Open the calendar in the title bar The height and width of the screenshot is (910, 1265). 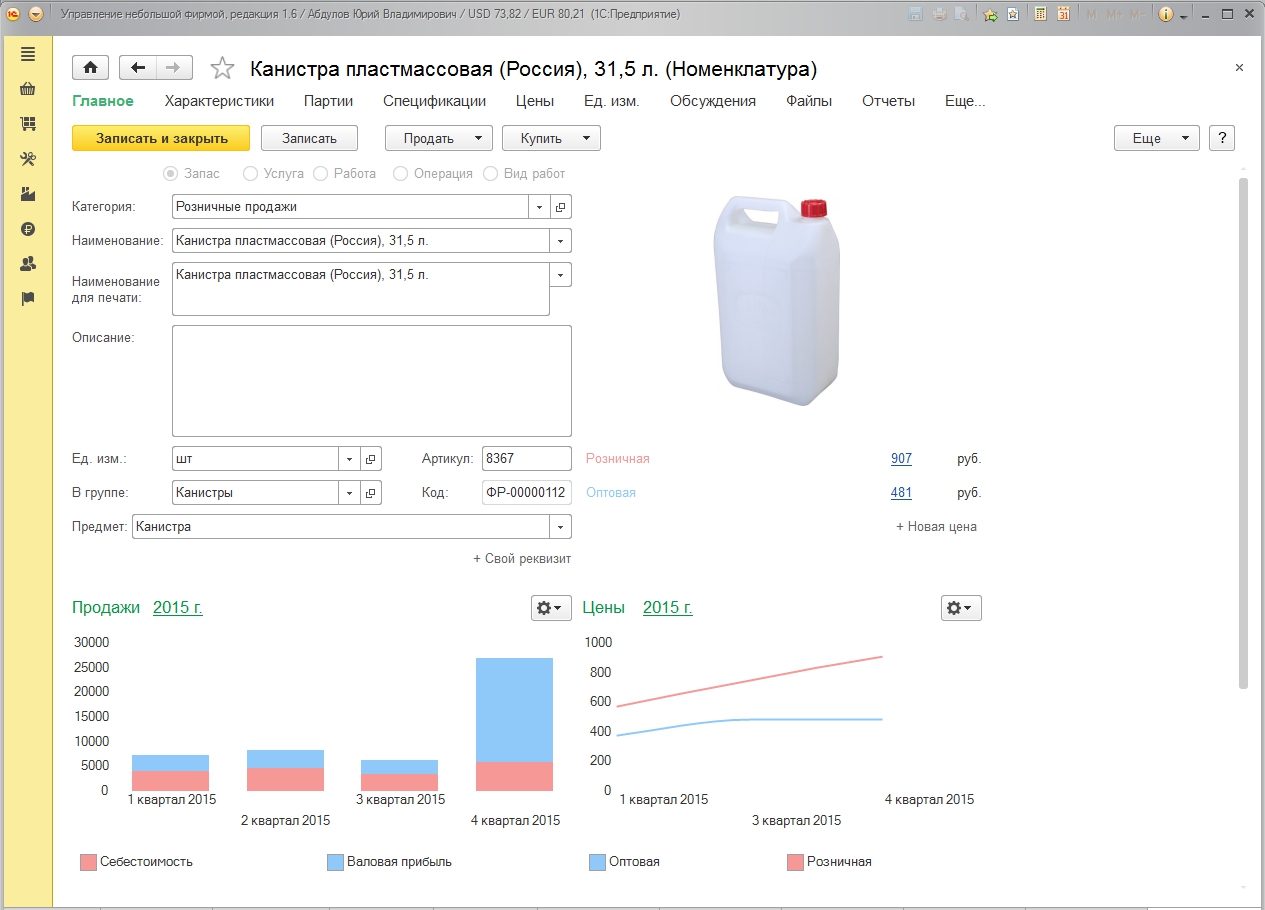click(x=1063, y=14)
